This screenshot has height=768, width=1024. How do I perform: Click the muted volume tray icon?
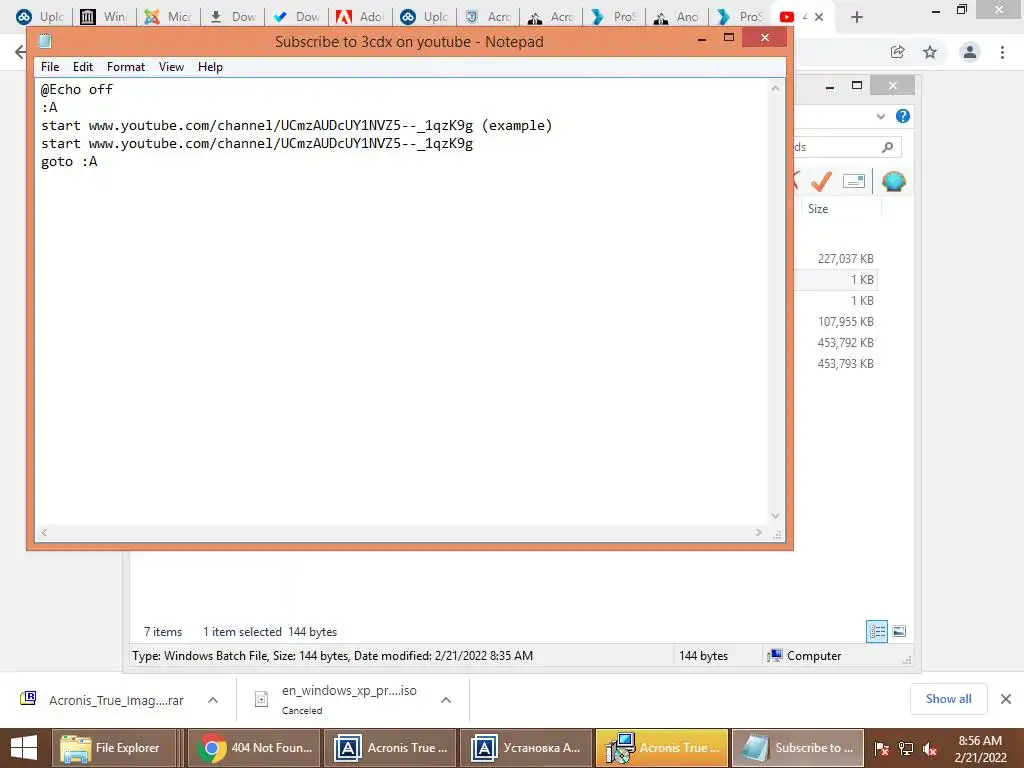tap(930, 749)
